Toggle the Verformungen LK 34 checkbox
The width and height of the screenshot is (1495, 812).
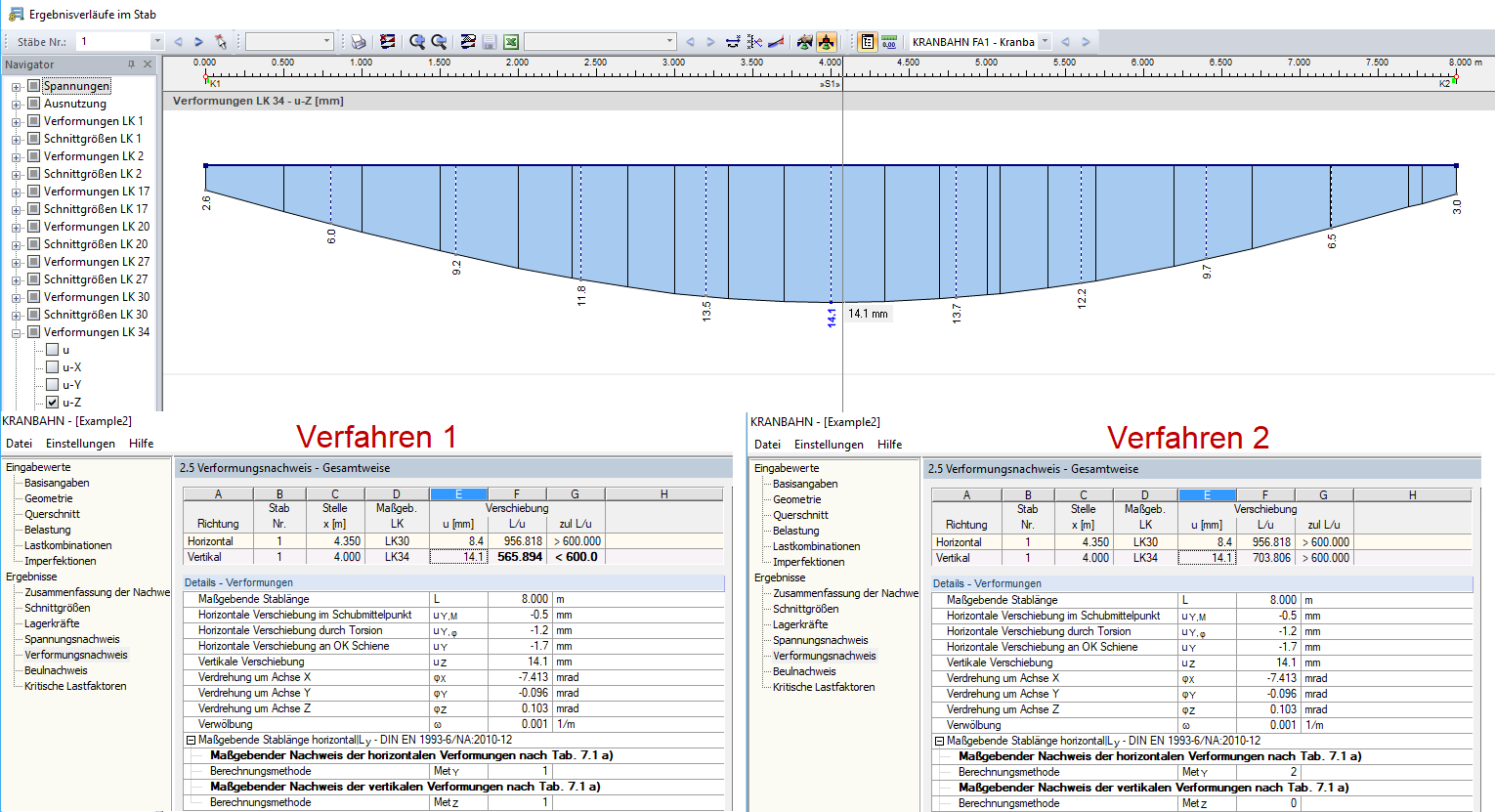pyautogui.click(x=34, y=332)
